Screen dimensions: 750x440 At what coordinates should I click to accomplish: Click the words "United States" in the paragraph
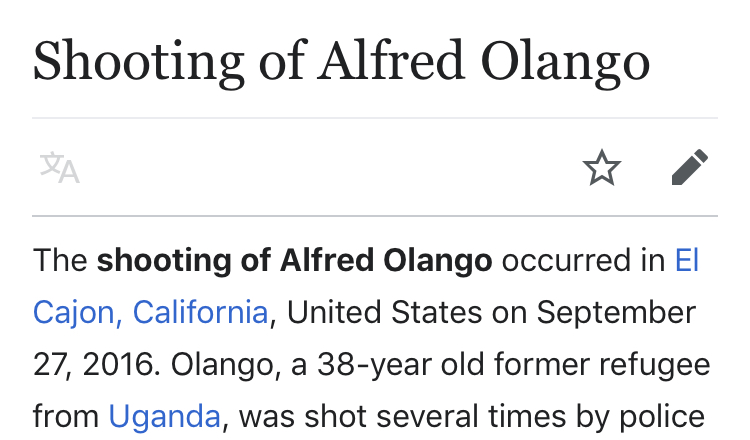[x=384, y=312]
